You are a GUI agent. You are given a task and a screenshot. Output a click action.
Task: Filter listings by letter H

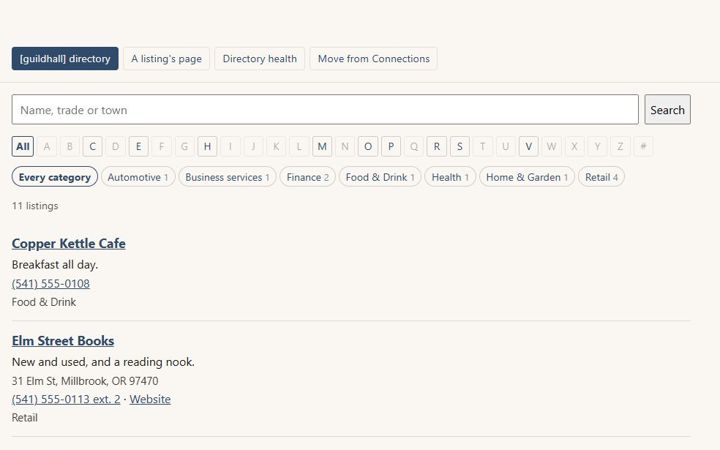pos(207,146)
